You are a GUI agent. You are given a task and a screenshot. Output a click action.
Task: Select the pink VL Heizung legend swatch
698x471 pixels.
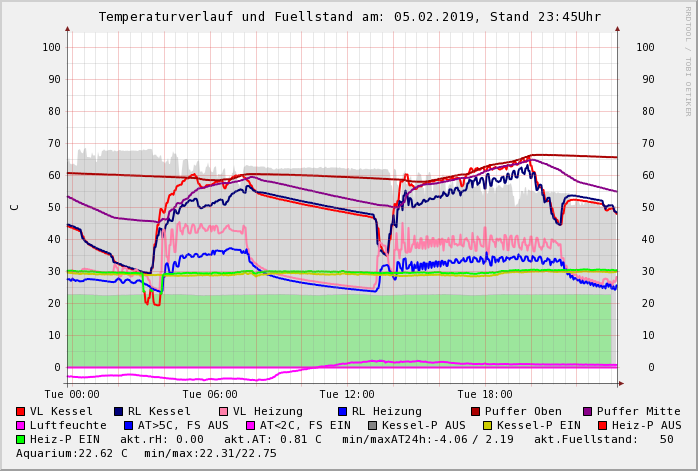tap(224, 412)
